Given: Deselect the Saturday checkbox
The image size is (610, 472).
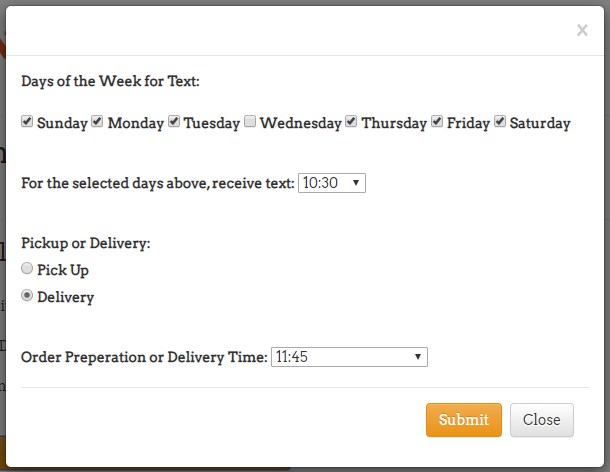Looking at the screenshot, I should click(500, 122).
